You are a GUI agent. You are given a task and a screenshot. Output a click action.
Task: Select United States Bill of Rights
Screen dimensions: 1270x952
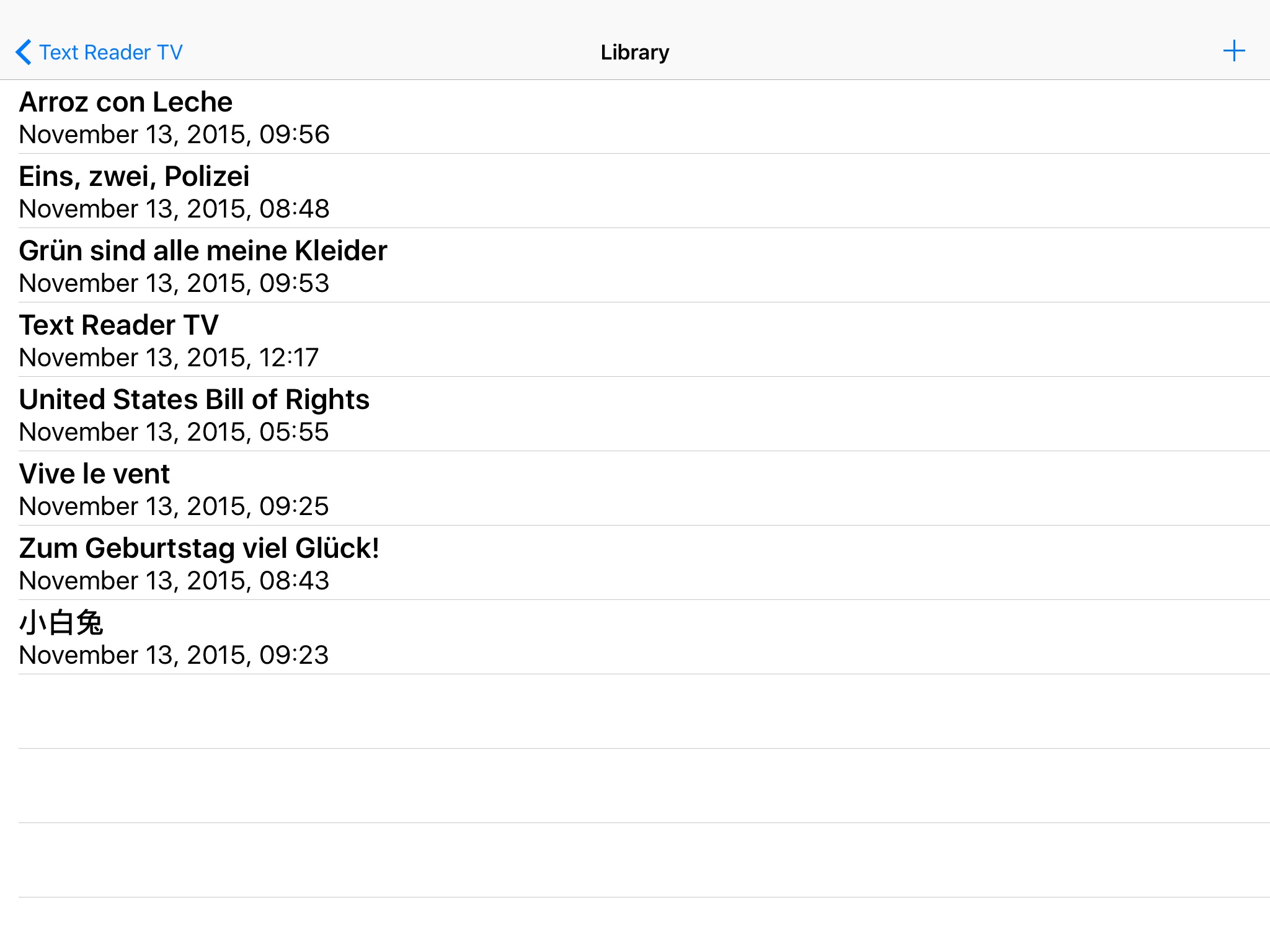[x=194, y=400]
